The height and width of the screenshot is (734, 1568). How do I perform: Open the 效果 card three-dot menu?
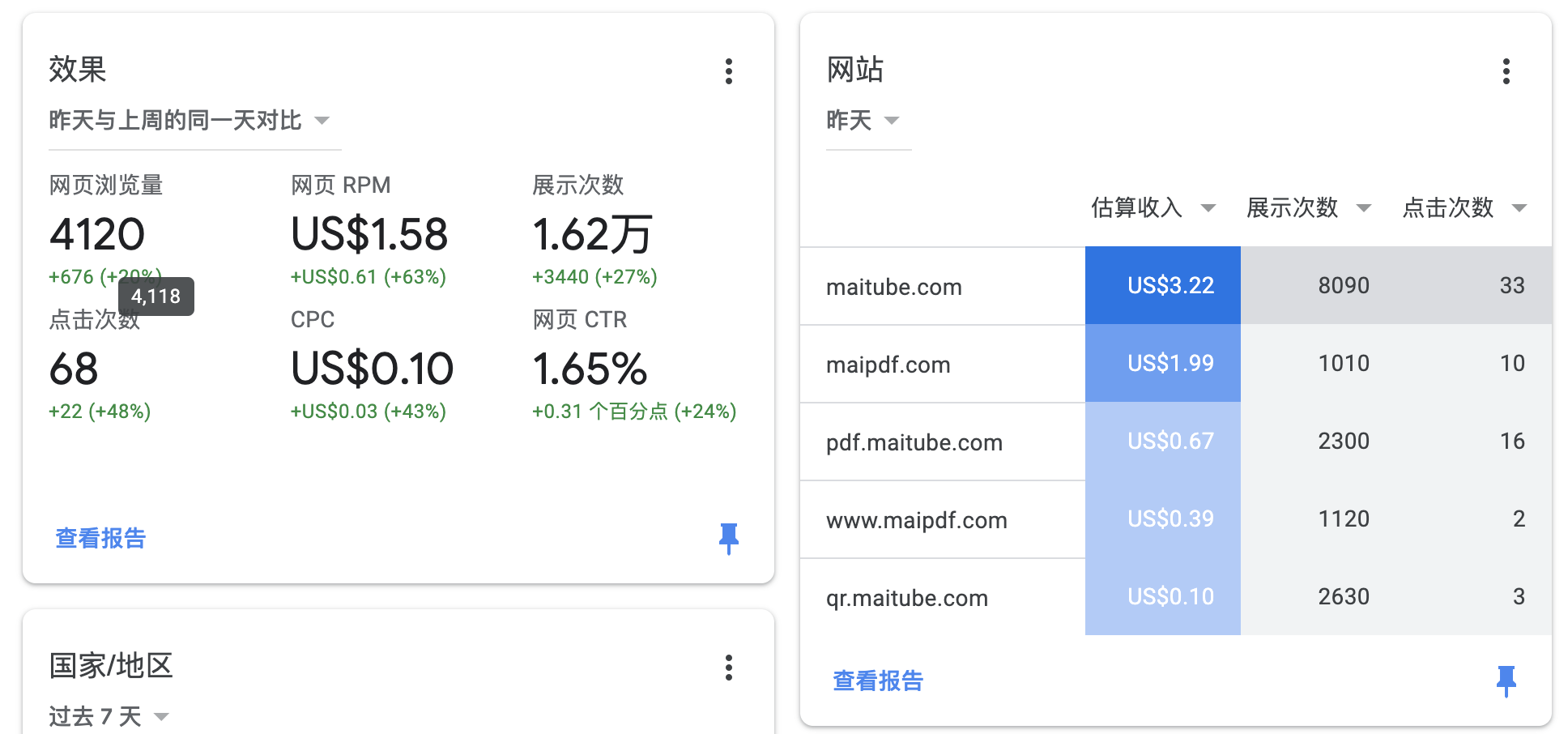(x=728, y=71)
